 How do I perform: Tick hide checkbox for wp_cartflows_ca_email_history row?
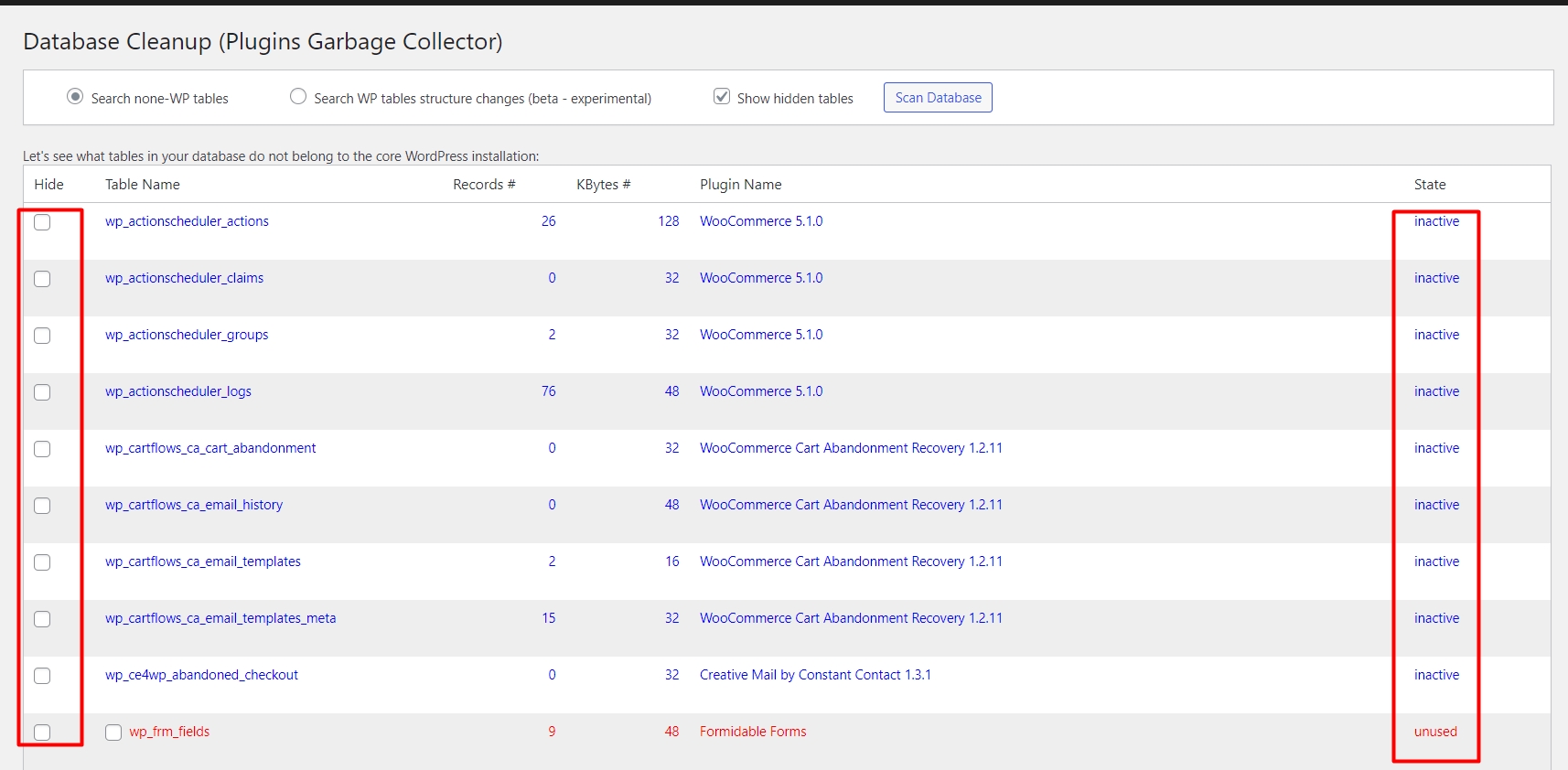click(x=42, y=506)
